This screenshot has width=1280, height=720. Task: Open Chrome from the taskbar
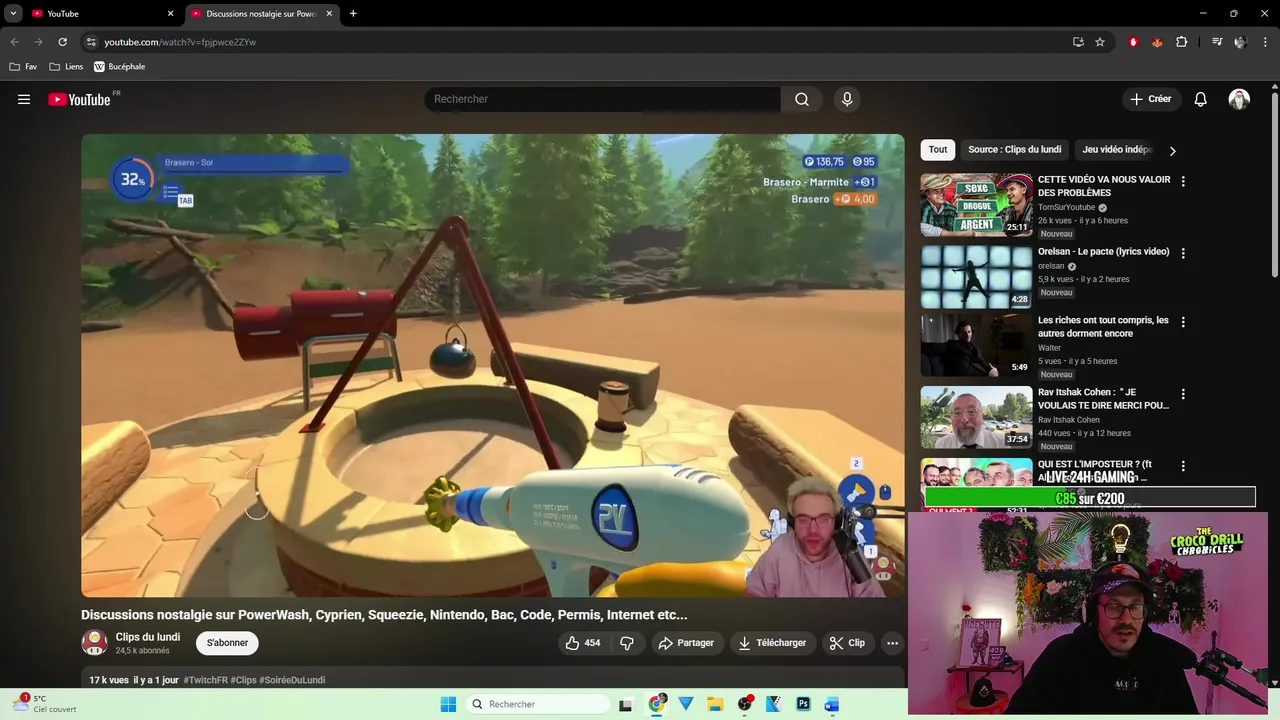[x=656, y=704]
